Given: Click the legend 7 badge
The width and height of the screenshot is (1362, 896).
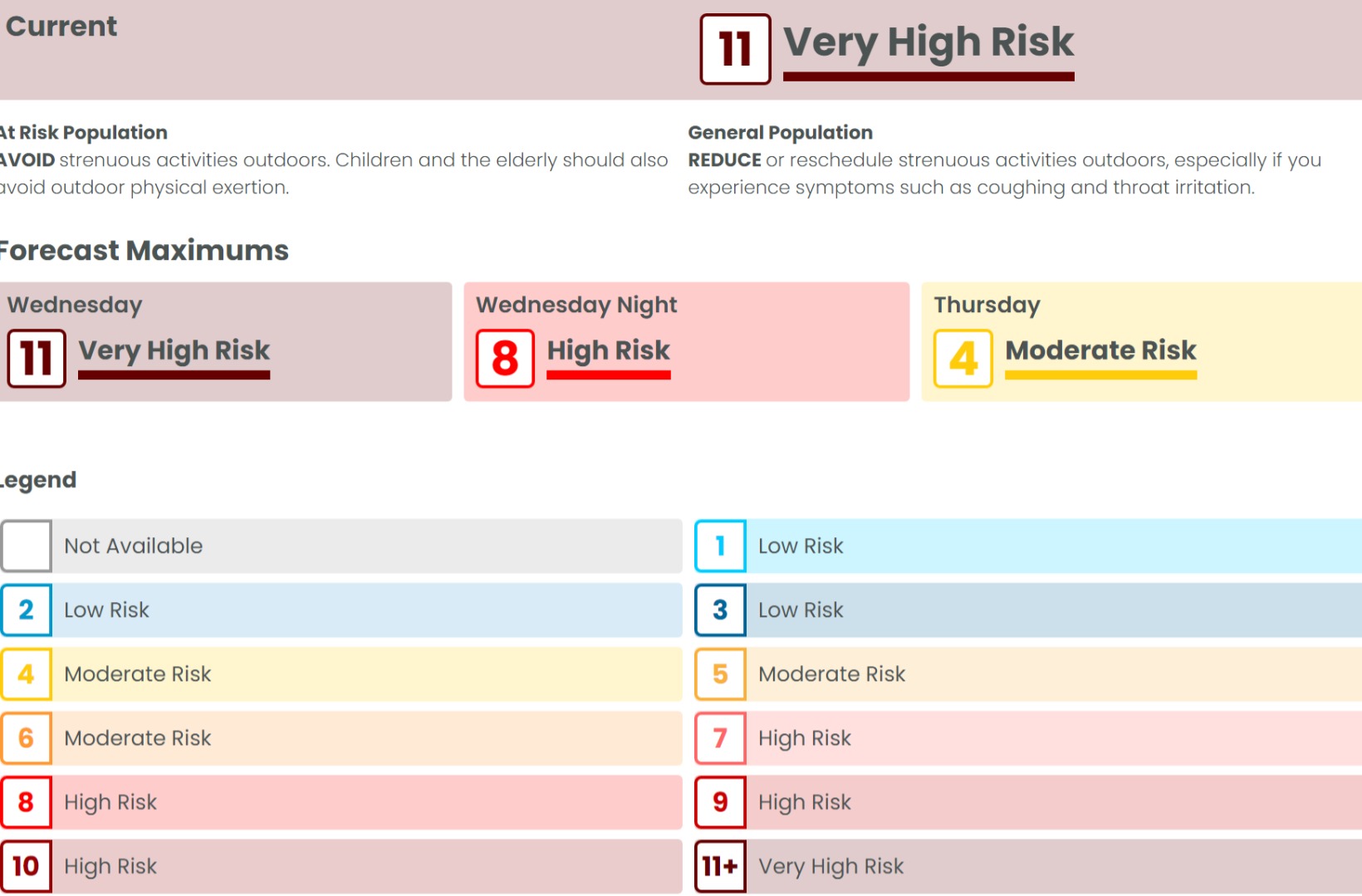Looking at the screenshot, I should pos(720,738).
